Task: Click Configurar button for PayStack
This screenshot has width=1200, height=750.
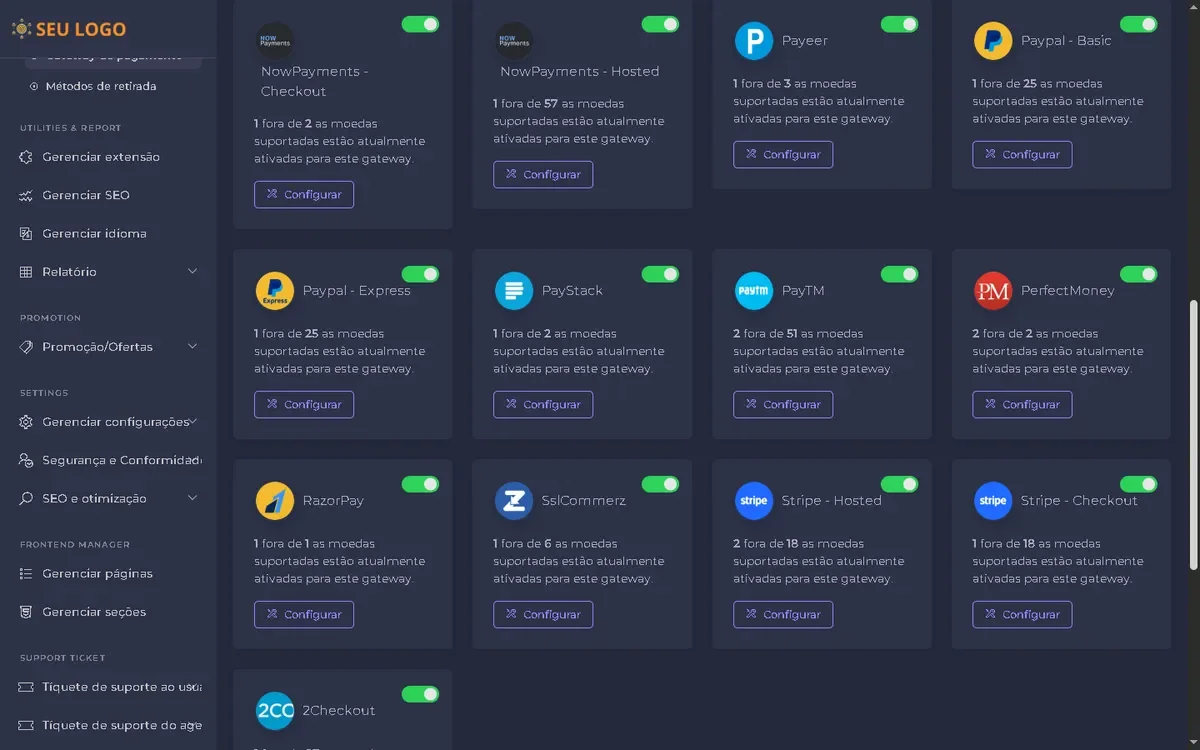Action: click(x=543, y=405)
